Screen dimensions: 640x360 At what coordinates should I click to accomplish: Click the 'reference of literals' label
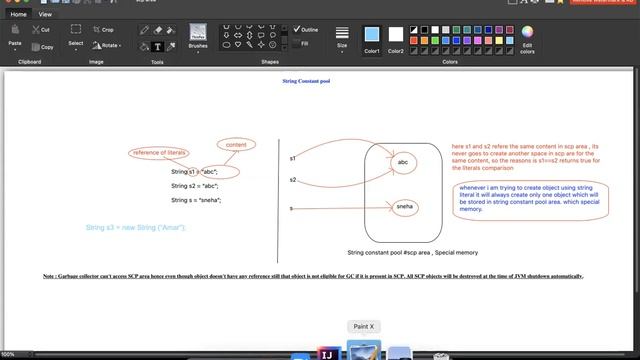(159, 153)
